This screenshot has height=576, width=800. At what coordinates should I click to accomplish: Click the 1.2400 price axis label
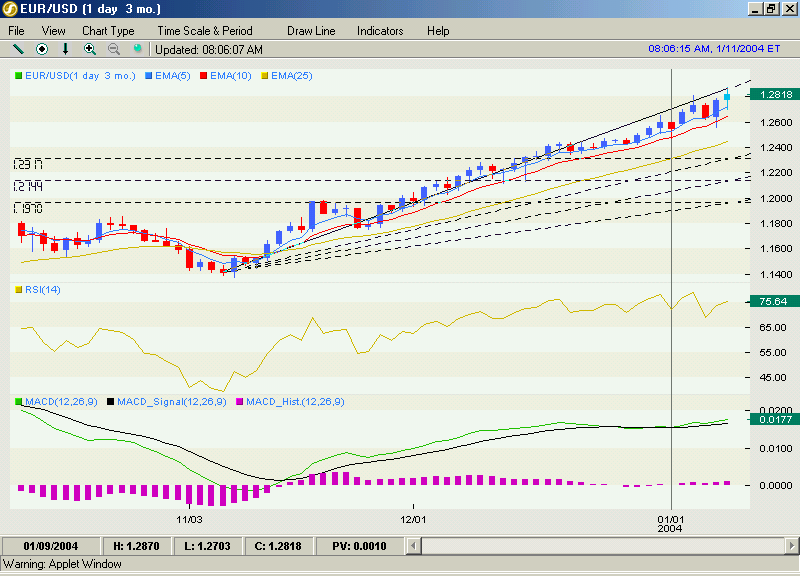pos(776,147)
